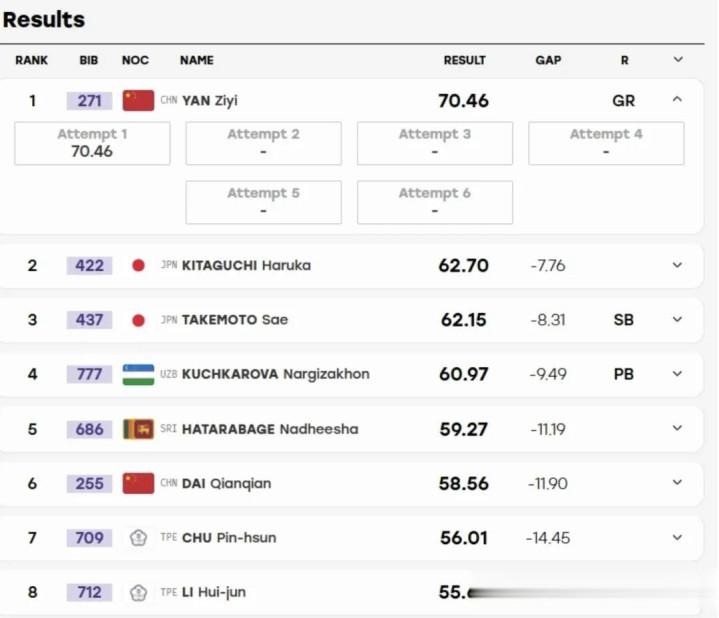Expand DAI Qianqian's row details
The height and width of the screenshot is (618, 719).
click(x=677, y=482)
